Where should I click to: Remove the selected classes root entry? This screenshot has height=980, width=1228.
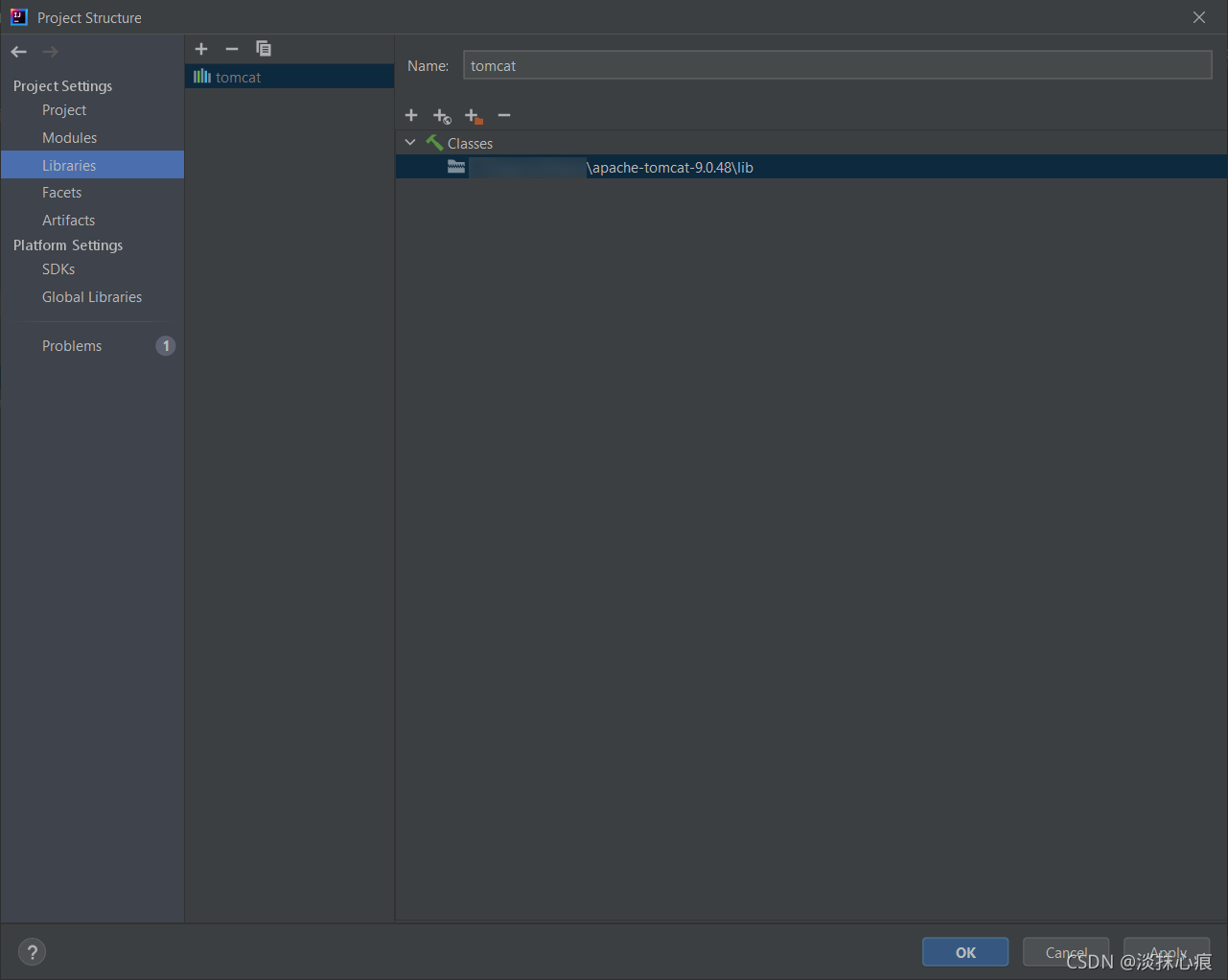(504, 115)
